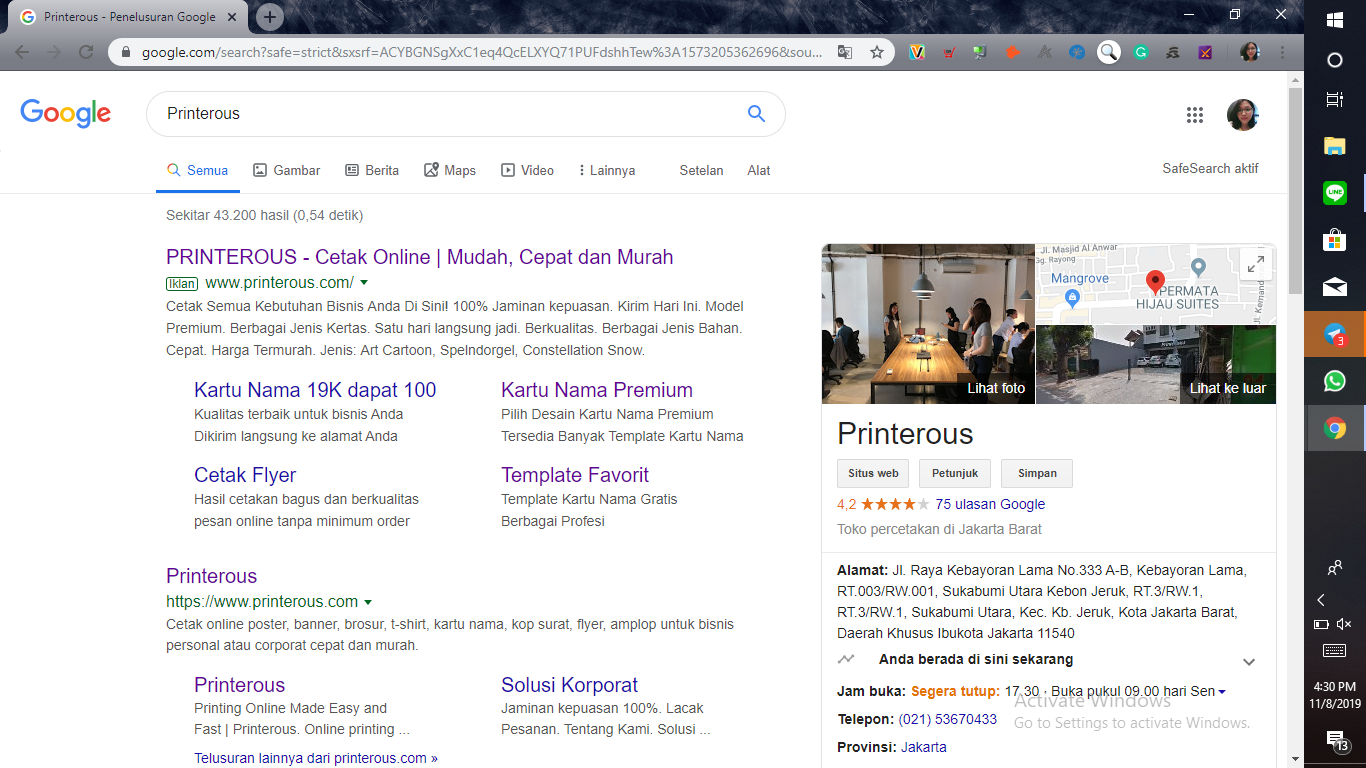
Task: Switch to the Berita tab
Action: pos(372,170)
